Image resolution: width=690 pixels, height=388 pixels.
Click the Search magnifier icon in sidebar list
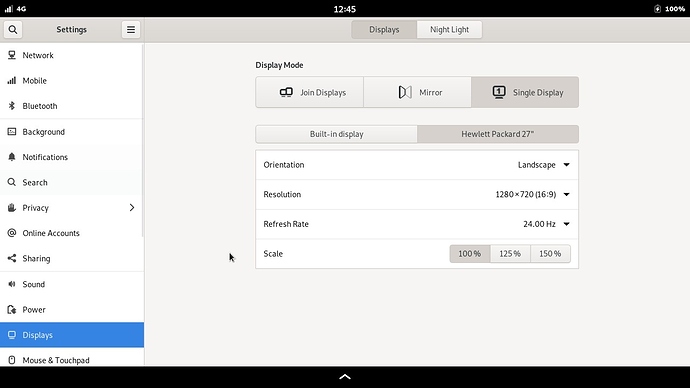tap(12, 182)
